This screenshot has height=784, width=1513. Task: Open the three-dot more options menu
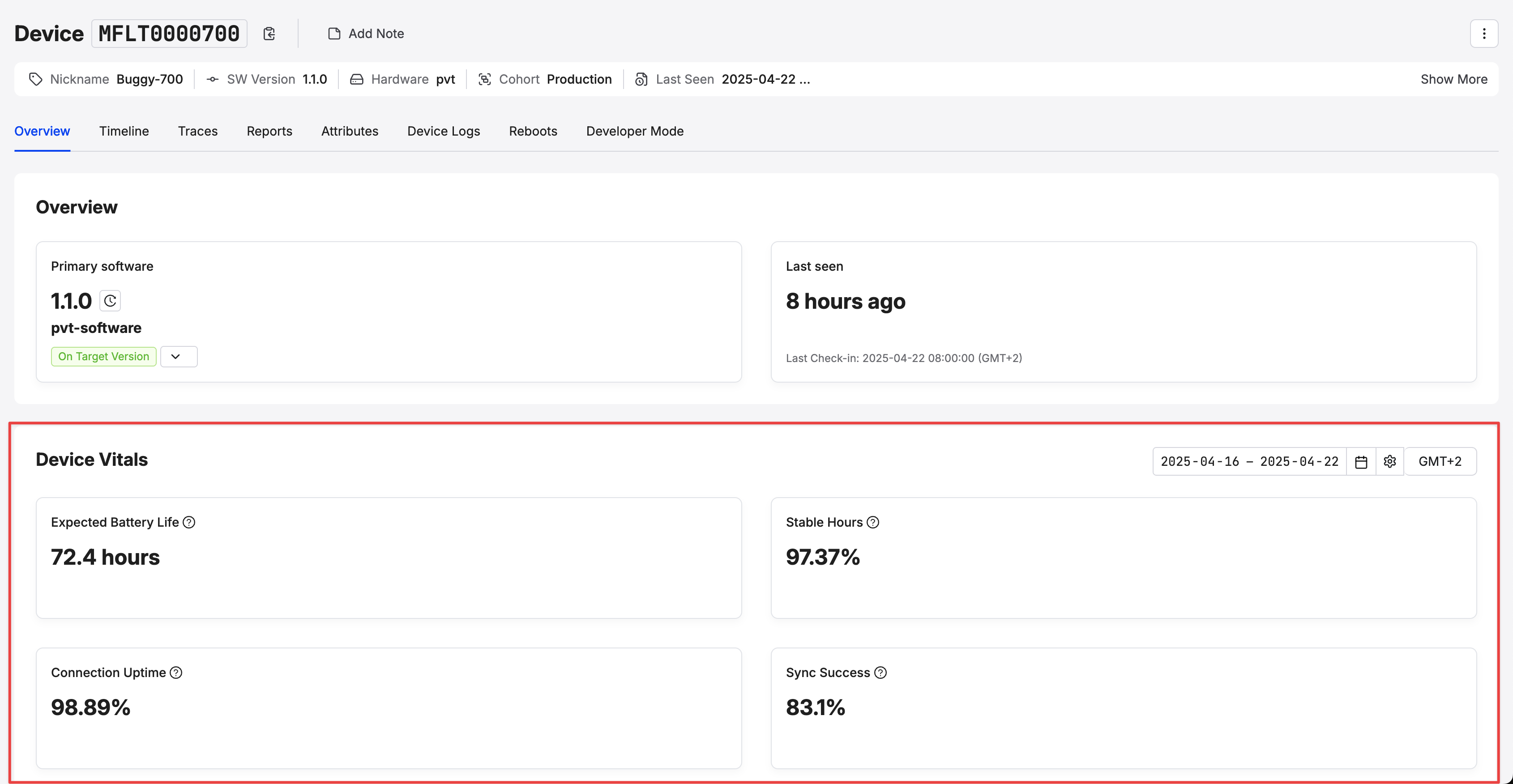click(x=1483, y=34)
